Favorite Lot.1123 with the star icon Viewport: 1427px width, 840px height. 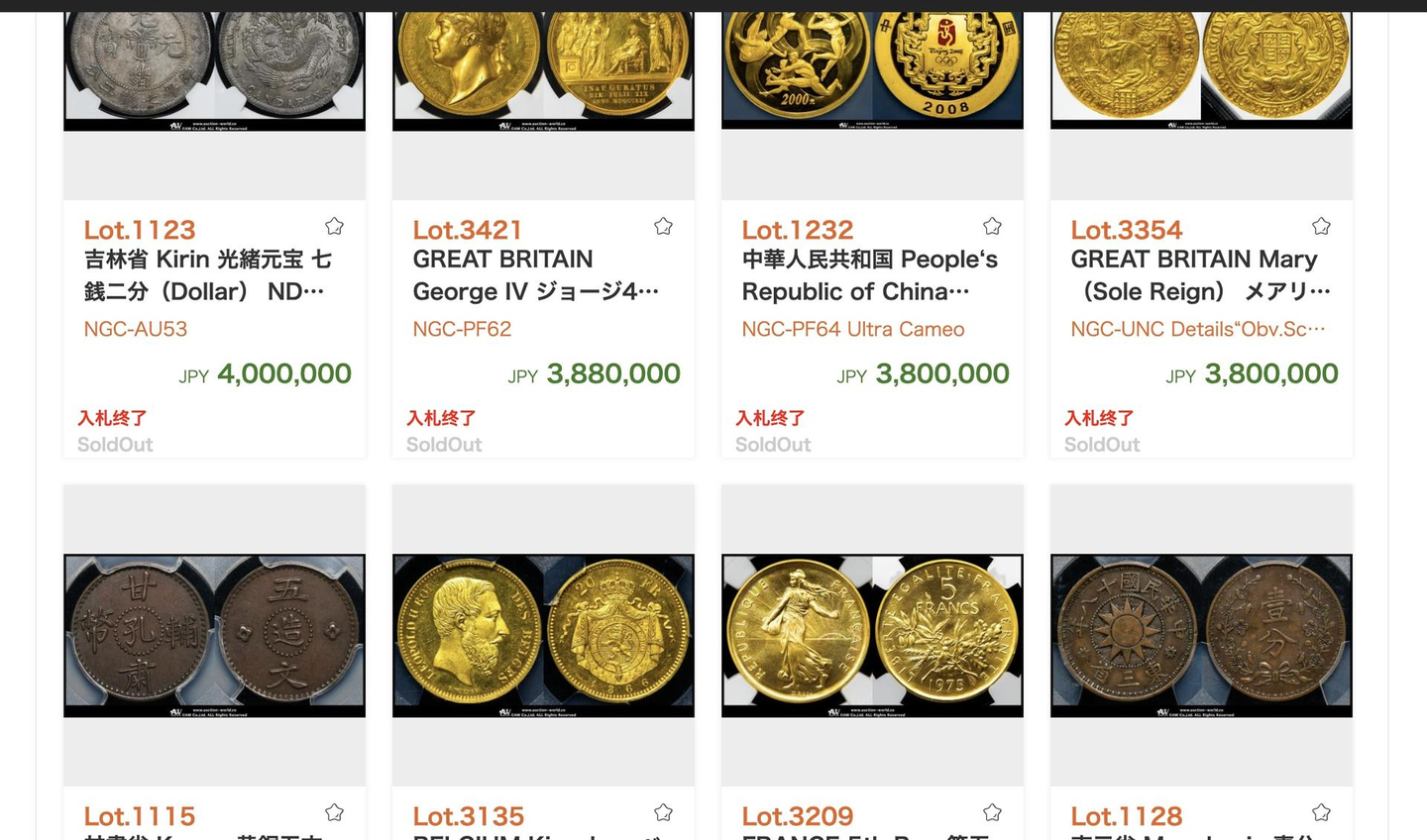click(x=334, y=227)
